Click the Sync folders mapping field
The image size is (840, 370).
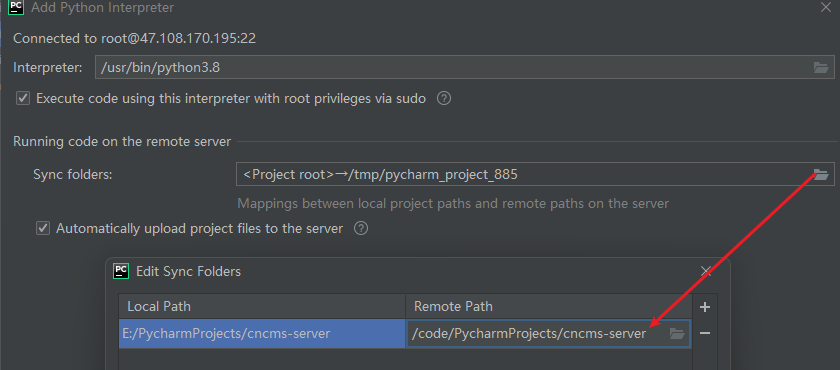coord(535,174)
